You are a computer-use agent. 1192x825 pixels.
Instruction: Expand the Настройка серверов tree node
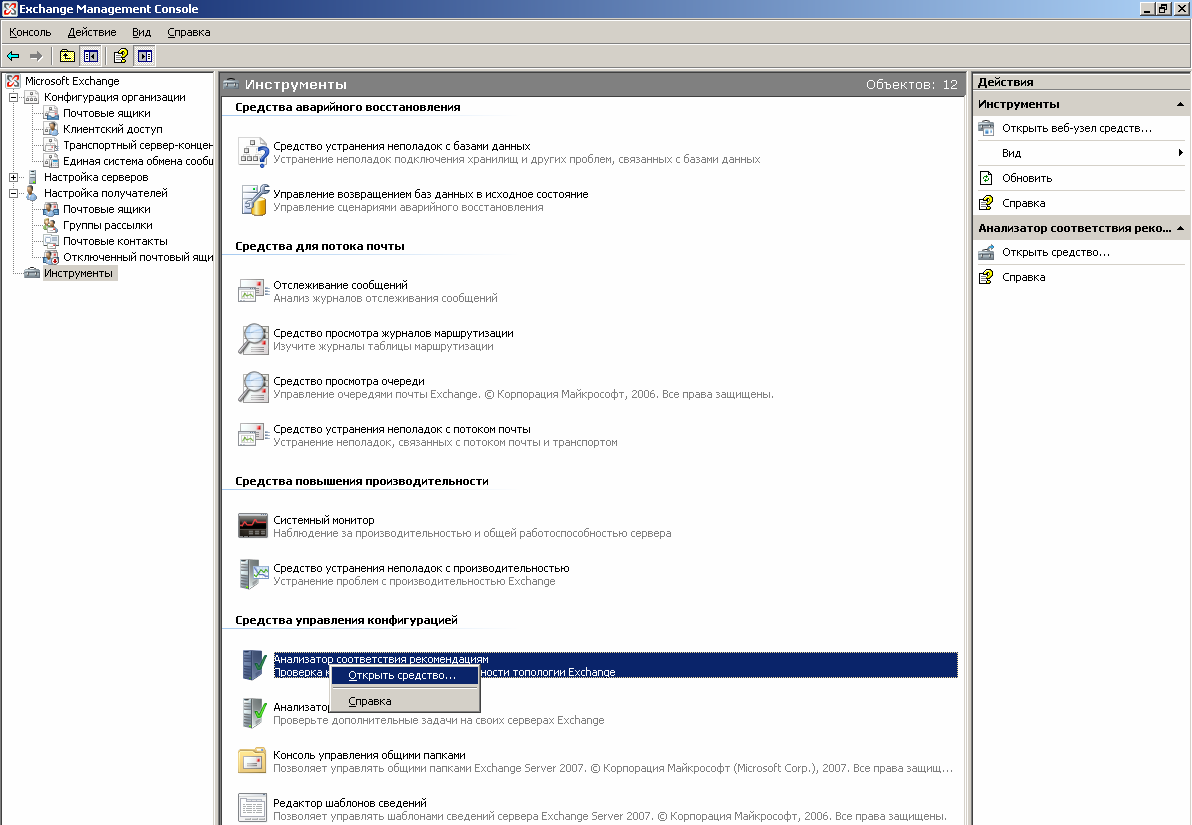(x=13, y=177)
